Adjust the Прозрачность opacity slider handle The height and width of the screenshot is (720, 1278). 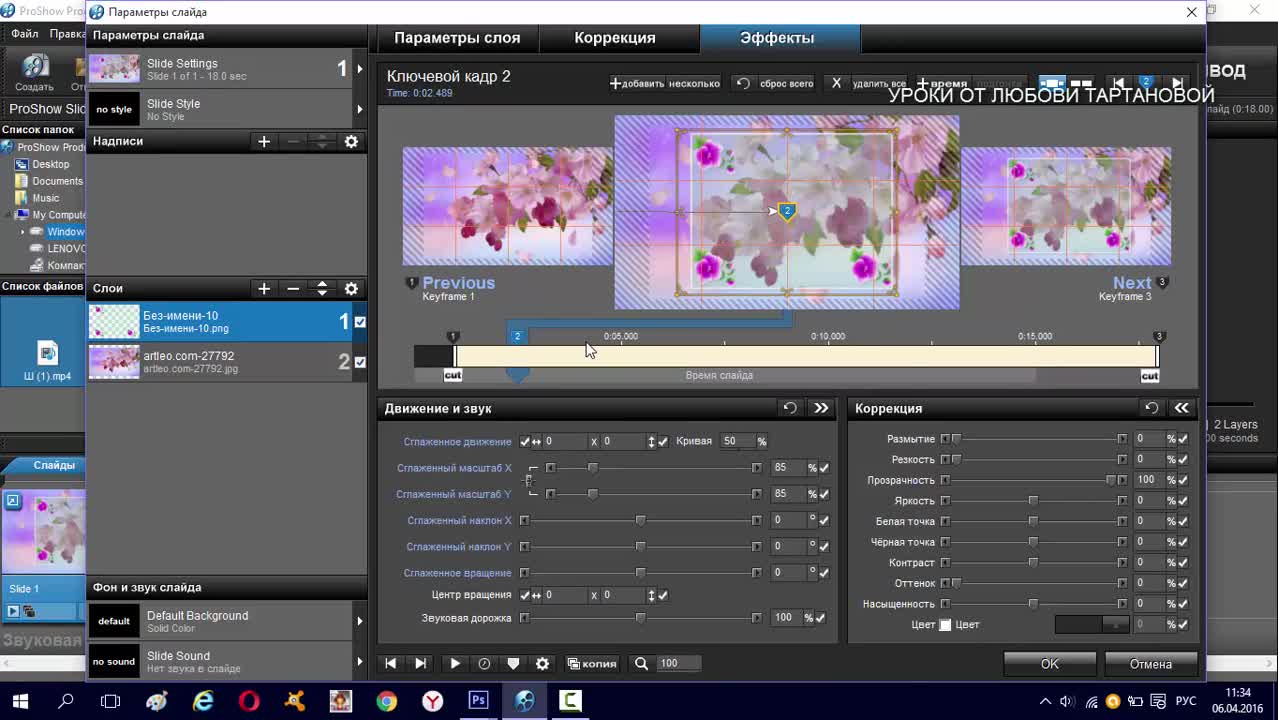(1111, 480)
